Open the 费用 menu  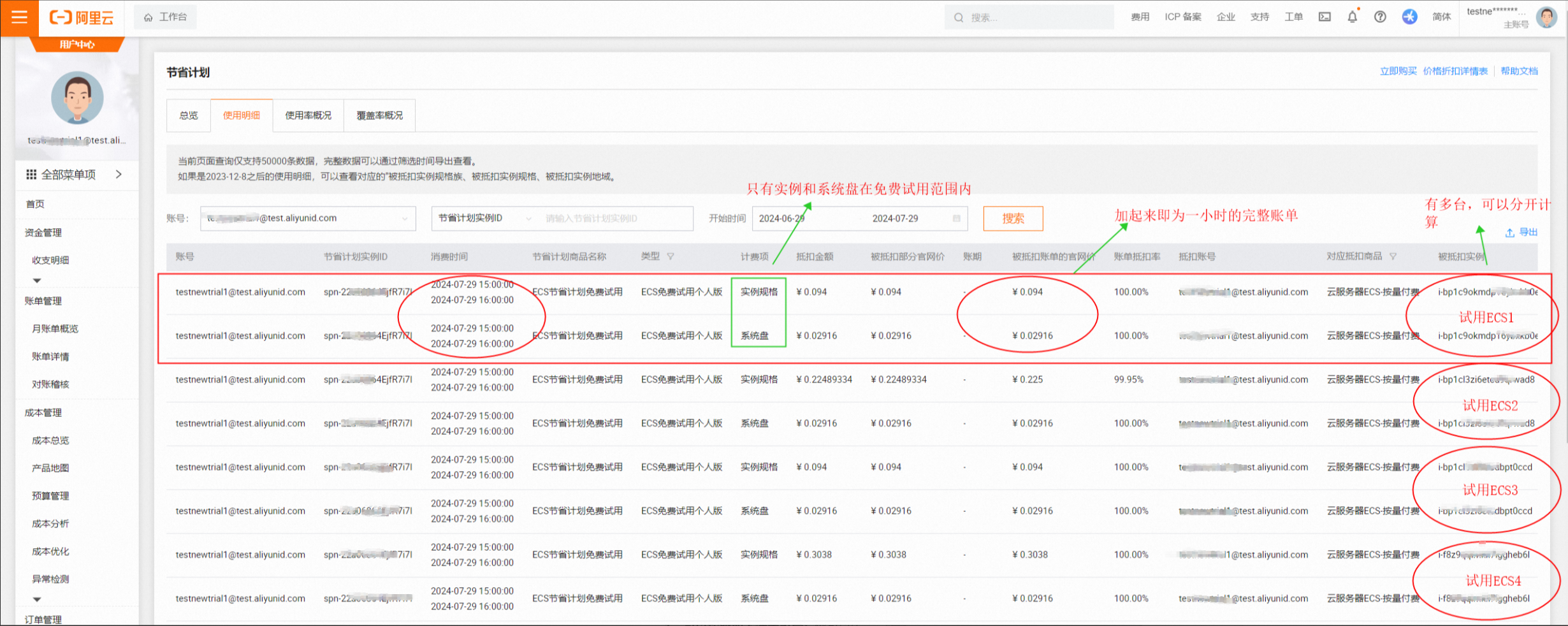1140,17
